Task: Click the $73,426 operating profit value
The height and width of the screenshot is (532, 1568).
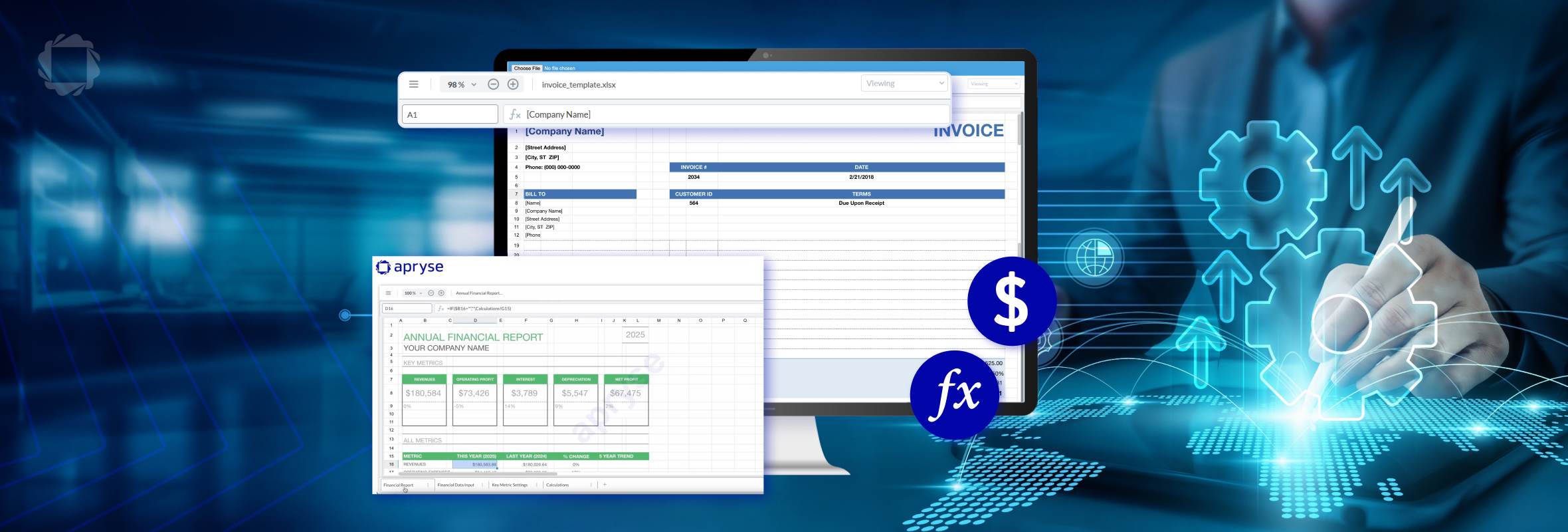Action: tap(474, 394)
